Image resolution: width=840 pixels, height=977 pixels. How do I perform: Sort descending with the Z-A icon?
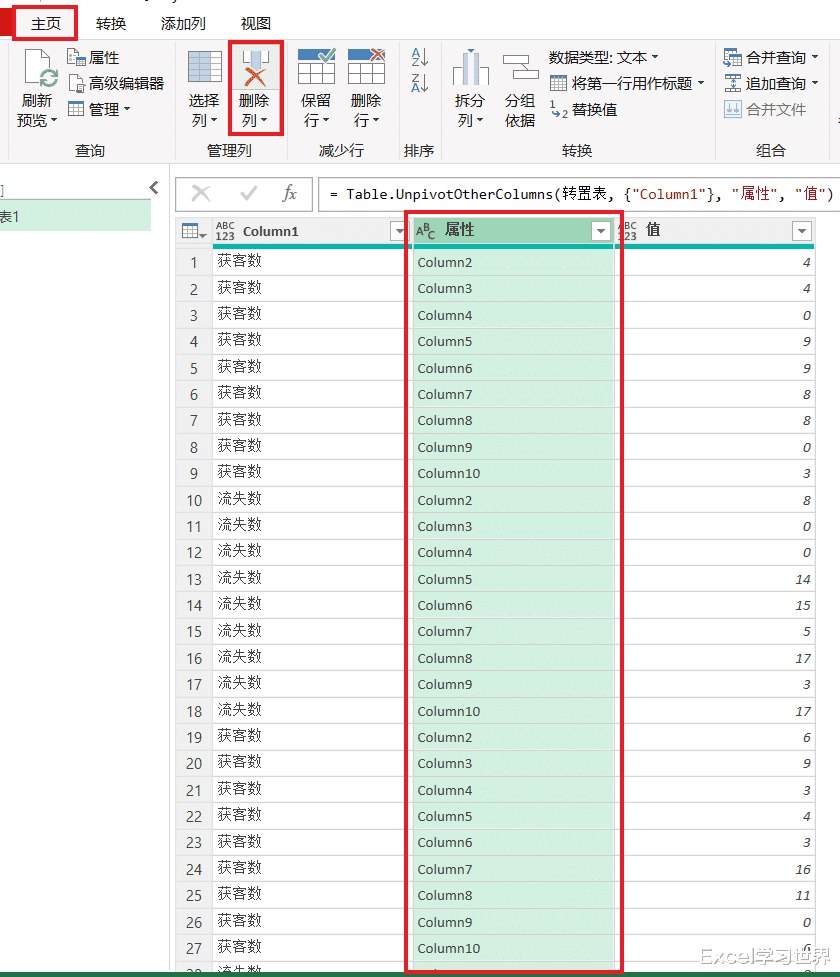(419, 83)
